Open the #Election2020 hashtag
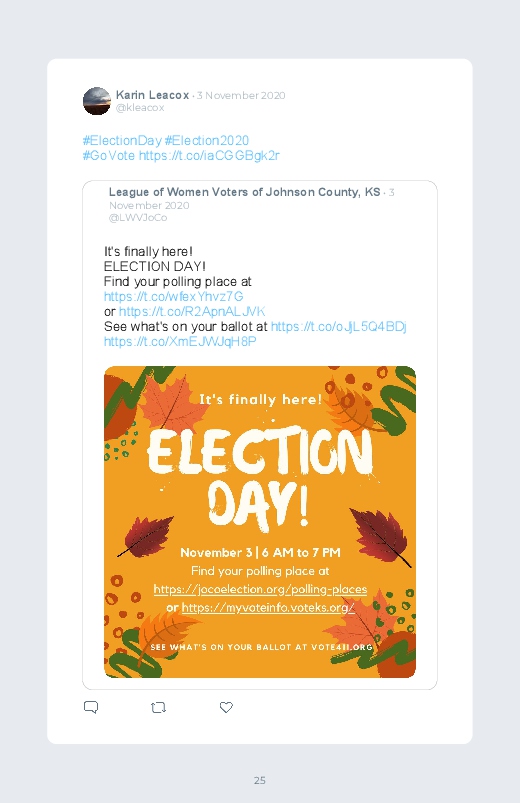The image size is (520, 803). coord(207,140)
